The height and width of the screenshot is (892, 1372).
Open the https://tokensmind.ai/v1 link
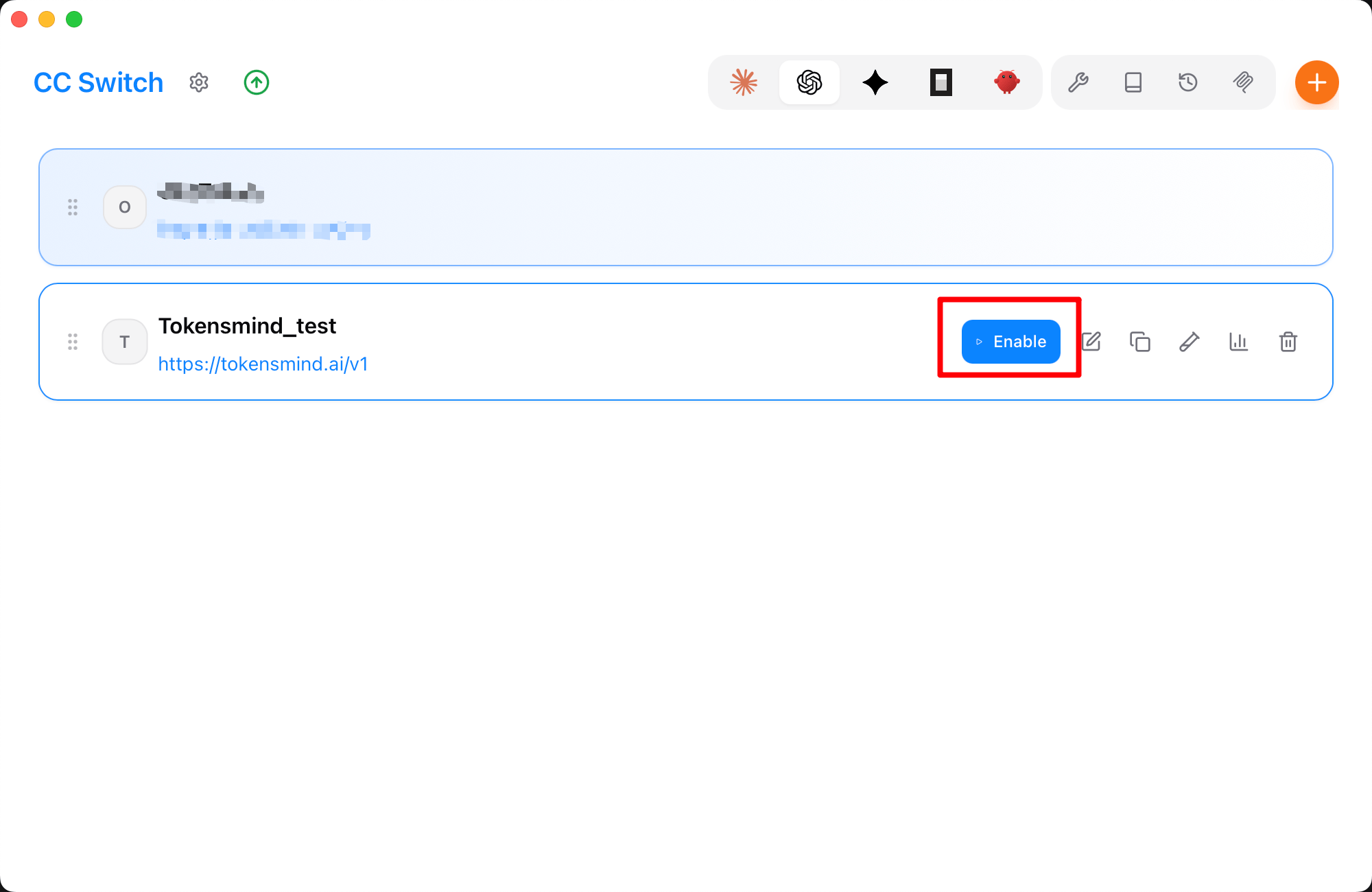[x=263, y=364]
